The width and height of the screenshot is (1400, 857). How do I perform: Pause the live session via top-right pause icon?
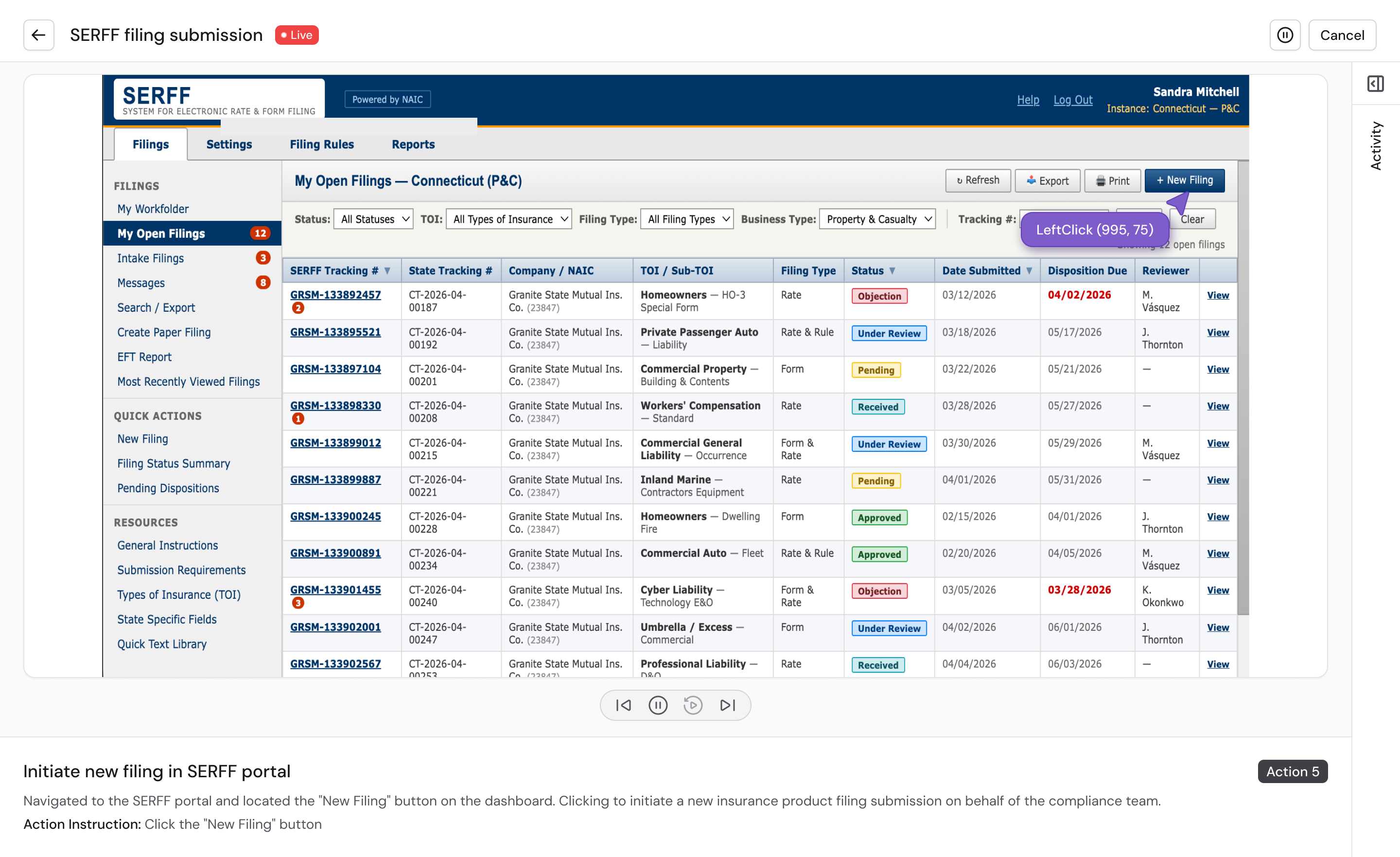click(x=1285, y=35)
